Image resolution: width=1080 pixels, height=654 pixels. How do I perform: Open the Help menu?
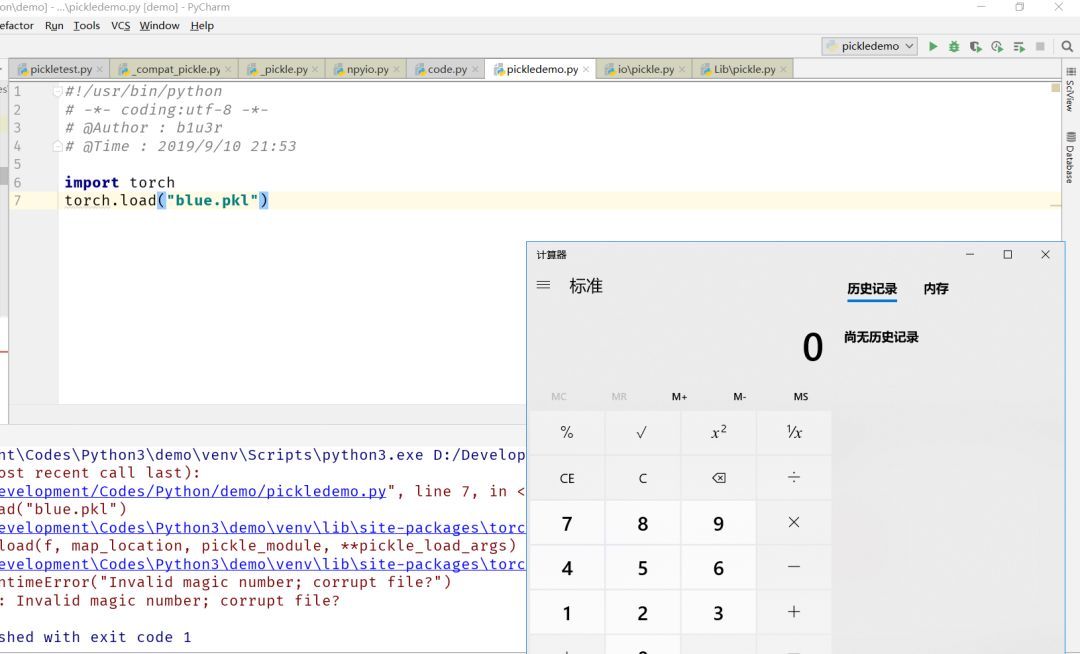pos(202,25)
